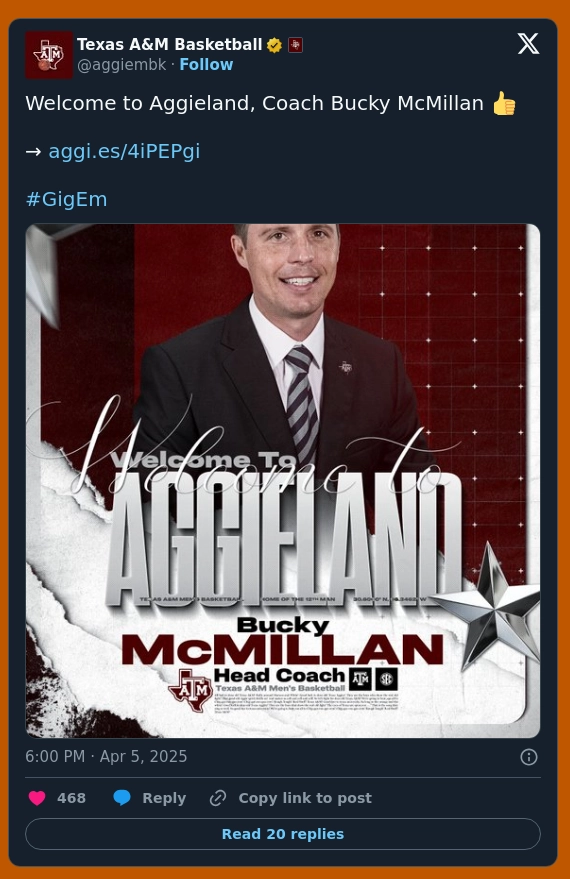Screen dimensions: 570x879
Task: Click the 468 likes count
Action: [x=71, y=798]
